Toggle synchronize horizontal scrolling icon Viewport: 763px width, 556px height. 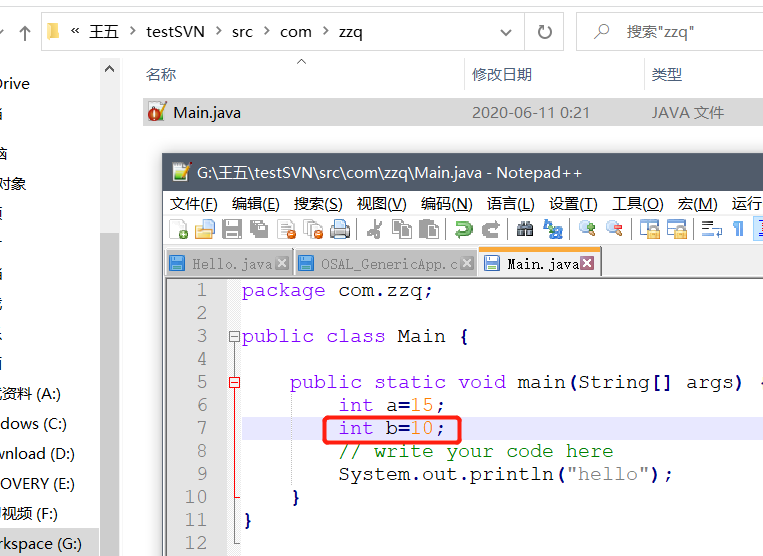(x=676, y=229)
